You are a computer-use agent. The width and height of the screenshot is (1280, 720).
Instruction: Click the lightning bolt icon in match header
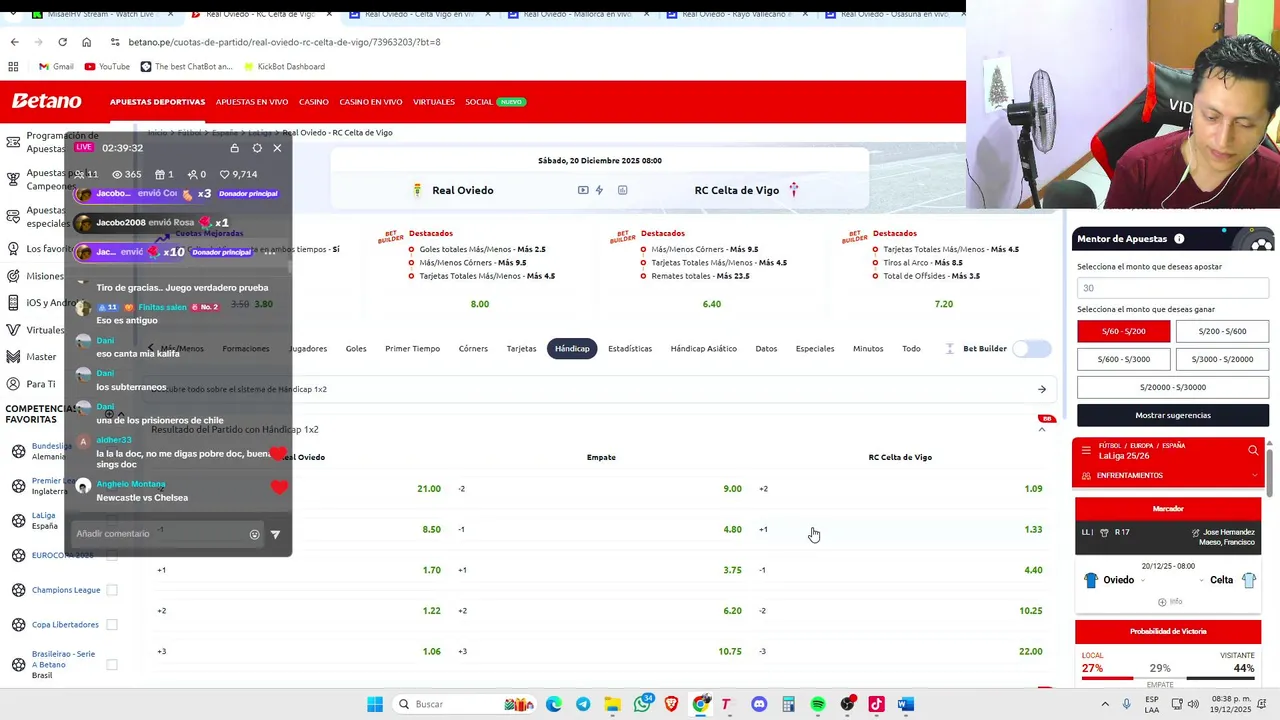coord(599,190)
